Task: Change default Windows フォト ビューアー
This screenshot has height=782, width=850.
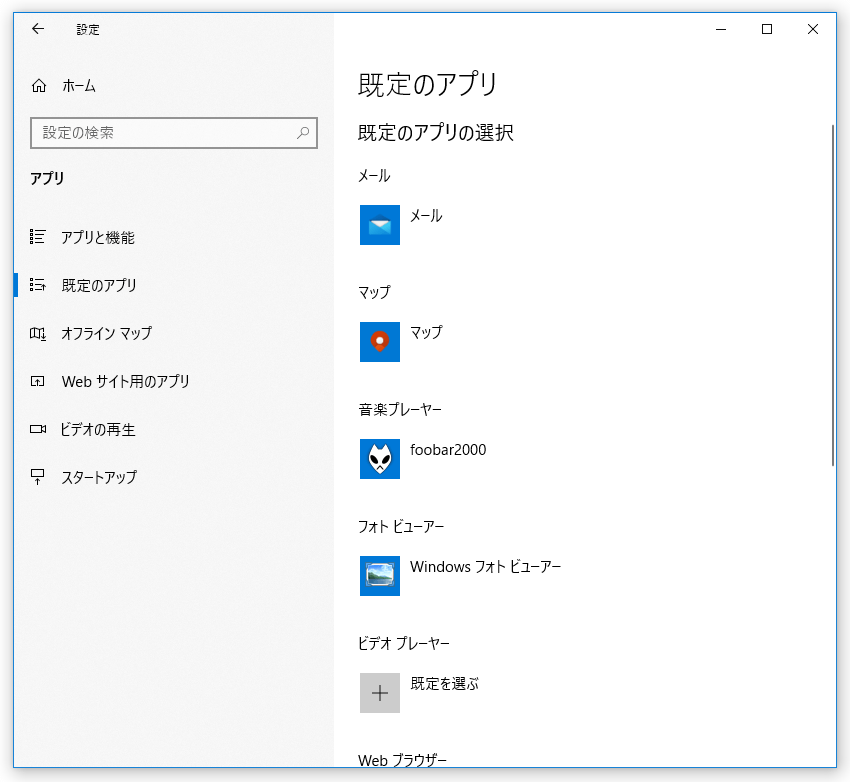Action: tap(485, 567)
